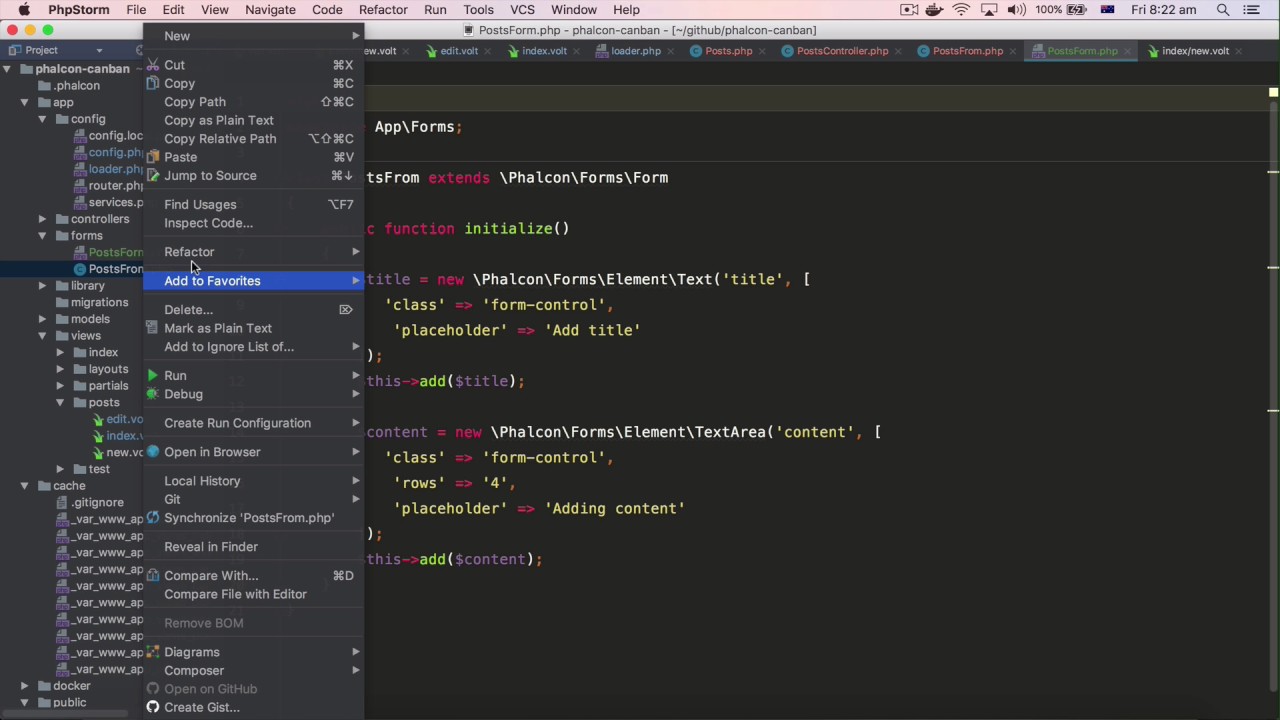Image resolution: width=1280 pixels, height=720 pixels.
Task: Choose Refactor from the context menu
Action: click(254, 252)
